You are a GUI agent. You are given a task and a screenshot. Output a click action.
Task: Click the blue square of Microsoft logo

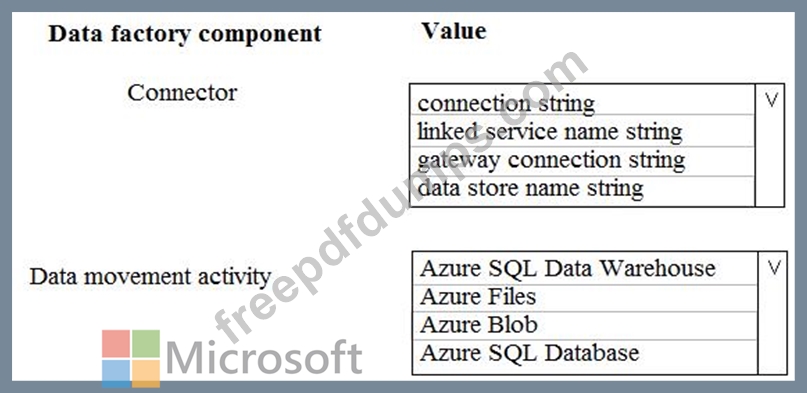point(115,373)
